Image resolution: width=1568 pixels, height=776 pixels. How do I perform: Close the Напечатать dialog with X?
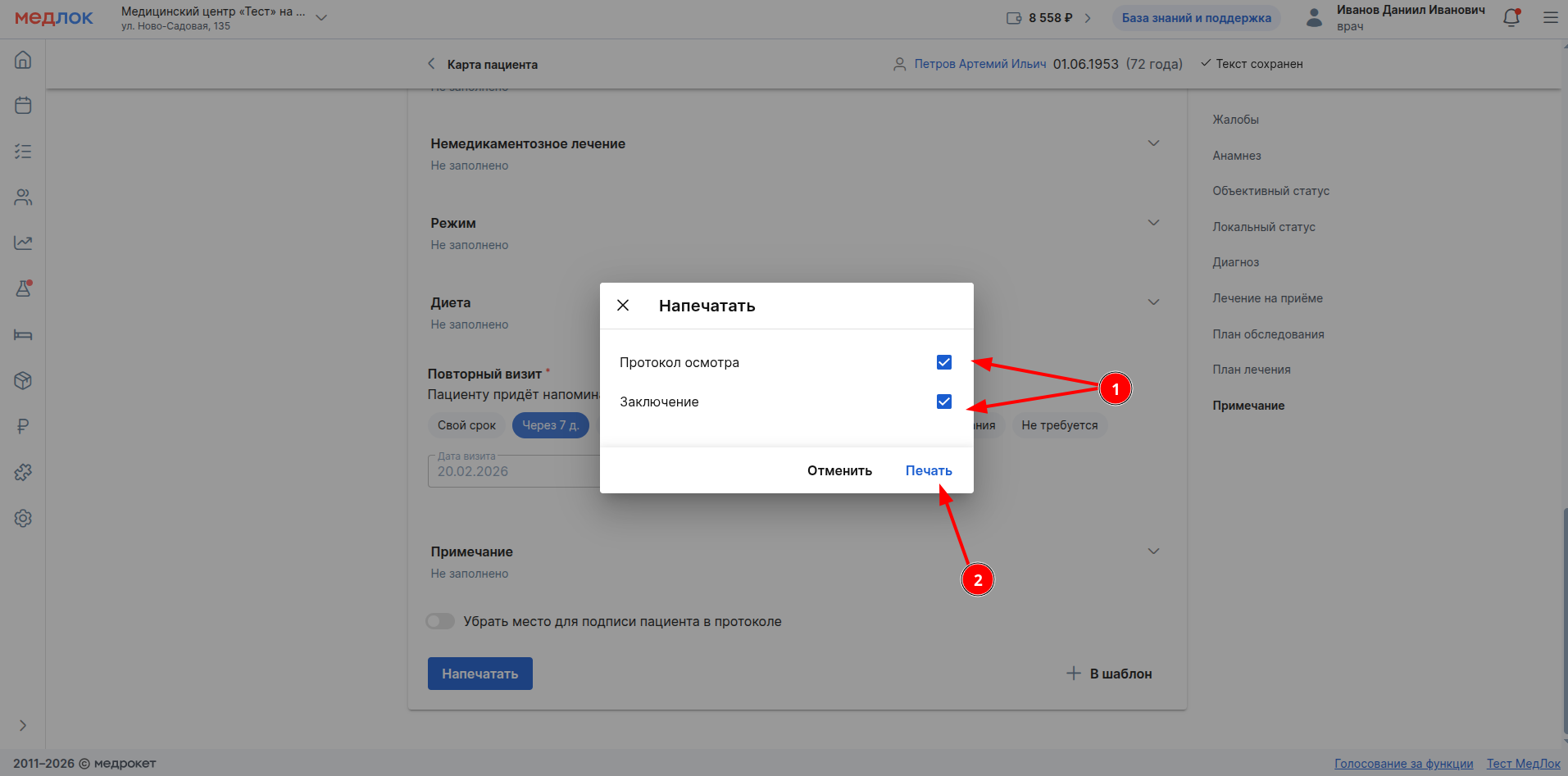tap(623, 306)
